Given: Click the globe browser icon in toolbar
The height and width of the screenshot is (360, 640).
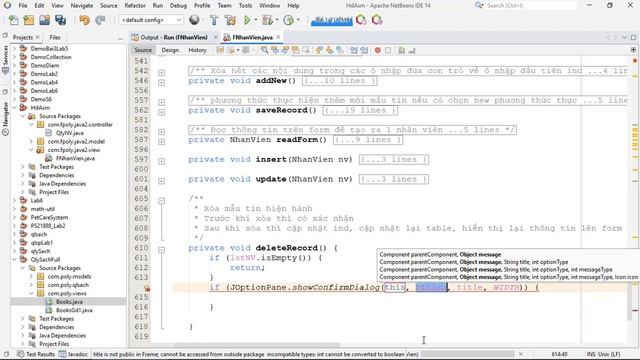Looking at the screenshot, I should point(194,20).
